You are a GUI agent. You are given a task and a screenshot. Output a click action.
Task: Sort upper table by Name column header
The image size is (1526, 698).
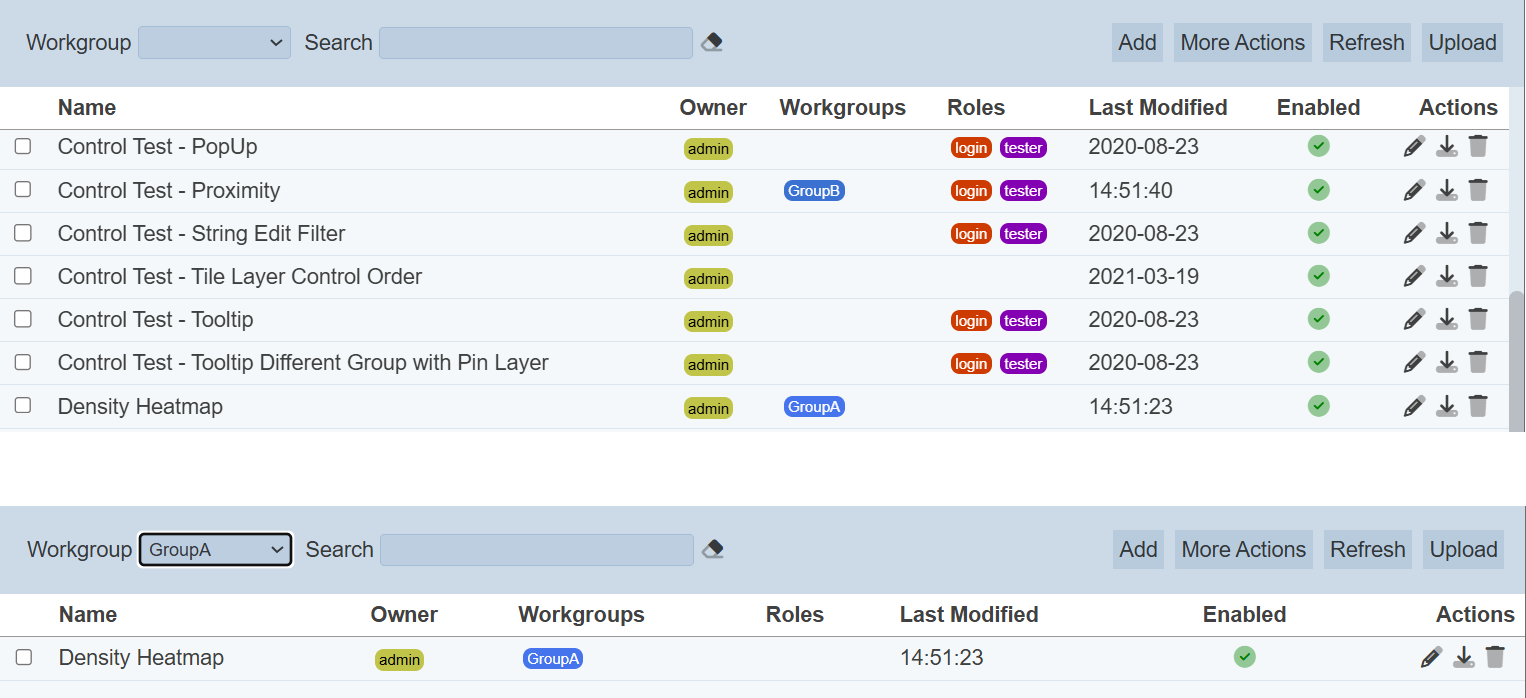pyautogui.click(x=87, y=108)
